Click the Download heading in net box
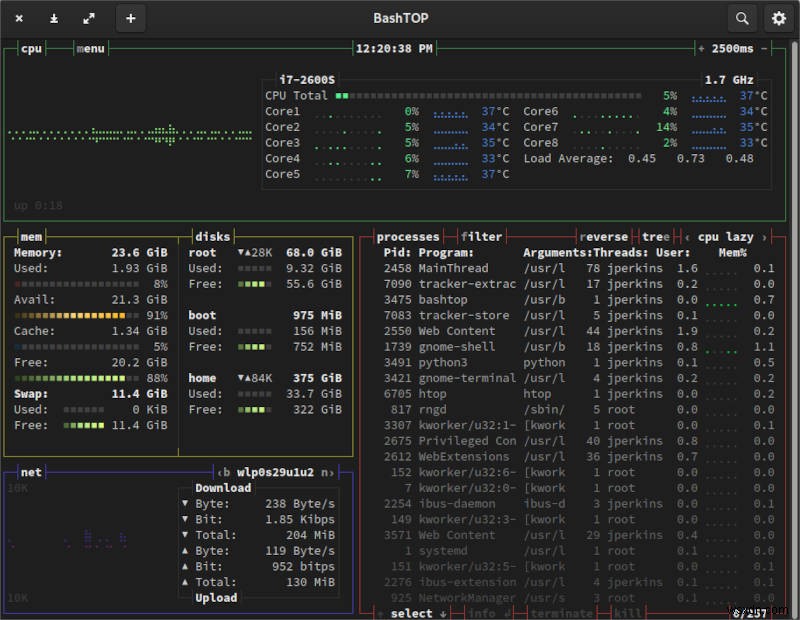800x620 pixels. [x=223, y=488]
